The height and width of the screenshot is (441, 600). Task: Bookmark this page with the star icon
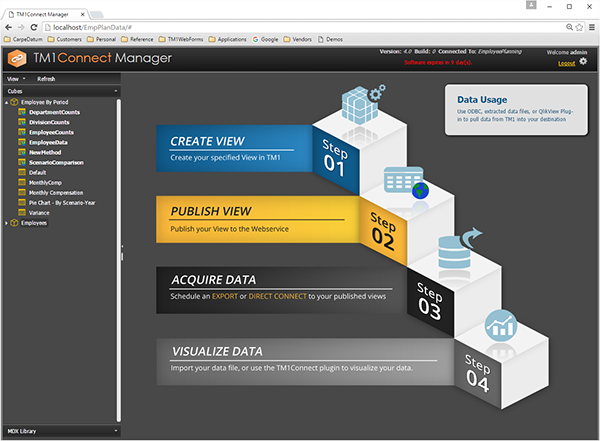coord(579,27)
